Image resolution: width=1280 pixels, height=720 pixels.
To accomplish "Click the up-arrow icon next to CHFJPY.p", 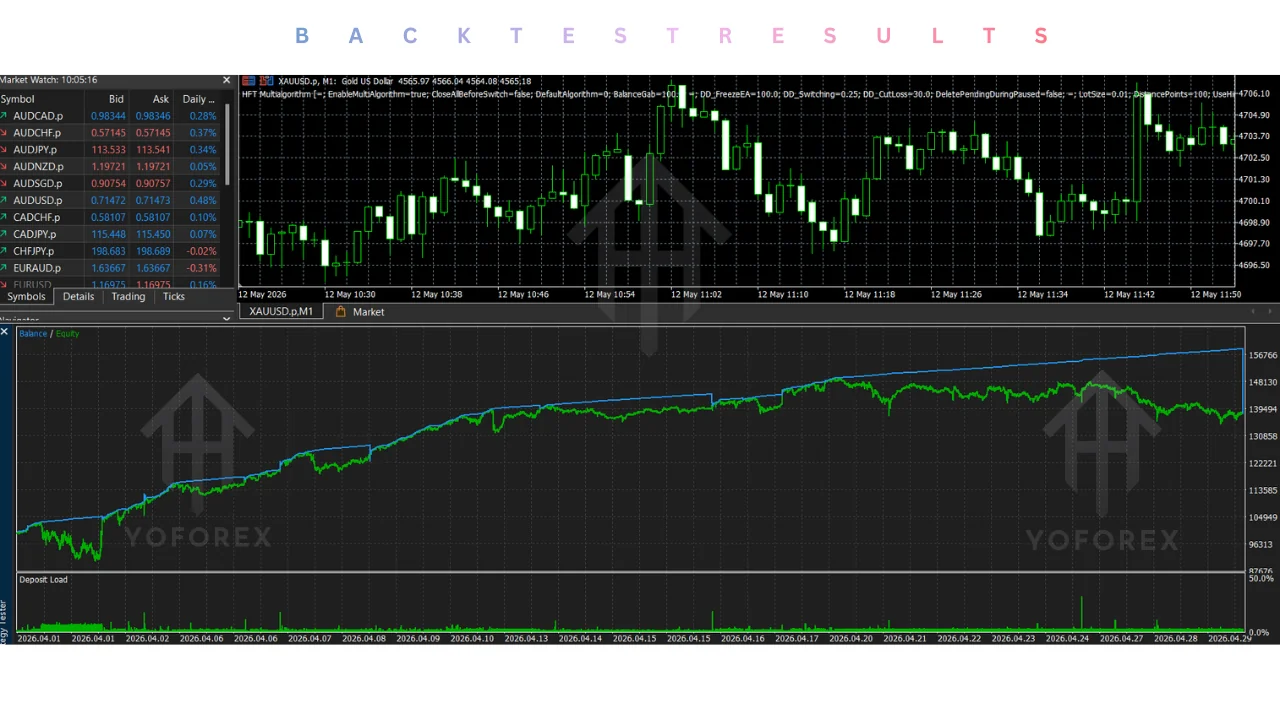I will click(x=4, y=252).
